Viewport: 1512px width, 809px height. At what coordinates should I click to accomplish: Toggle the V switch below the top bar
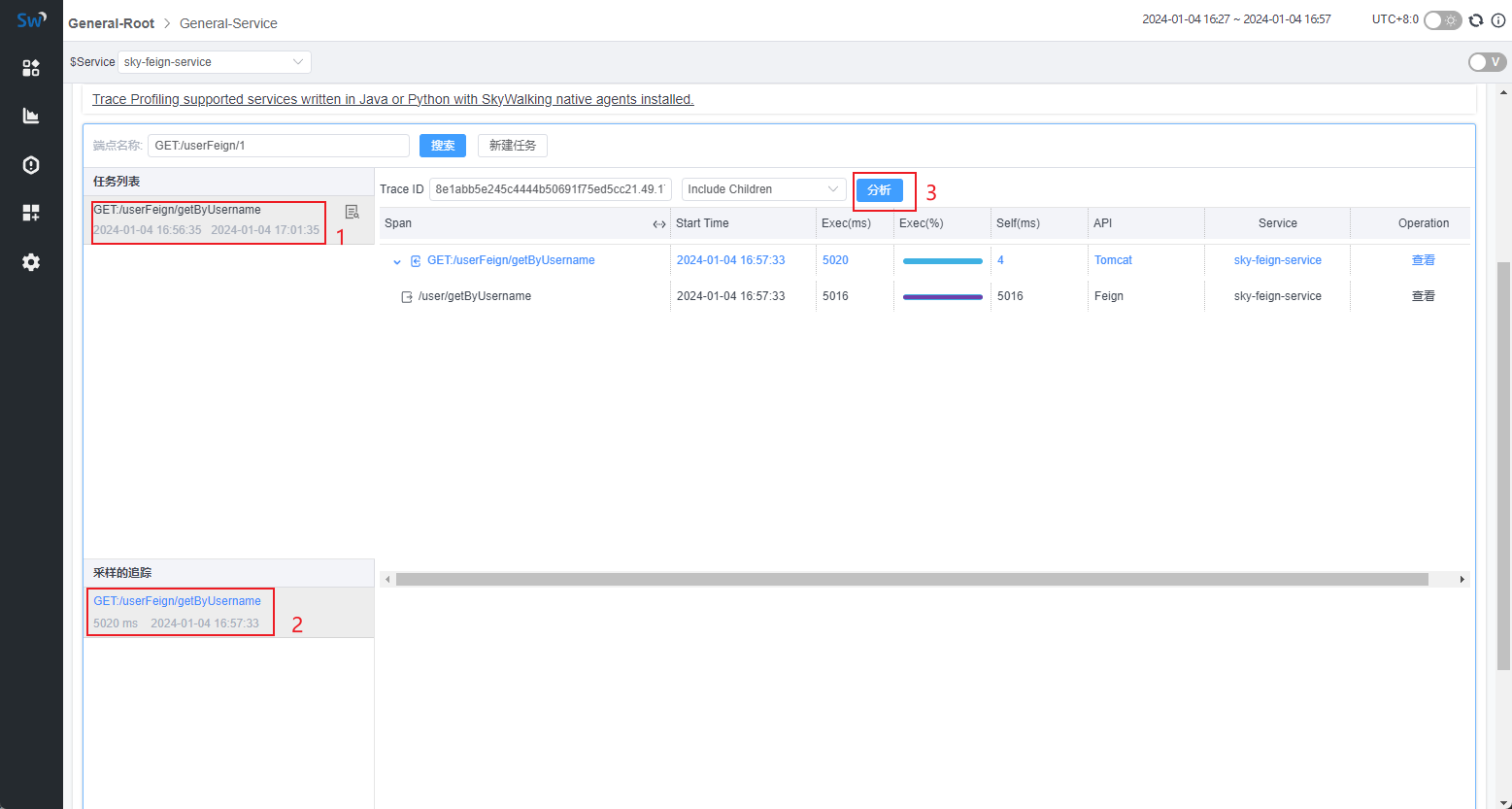coord(1487,62)
